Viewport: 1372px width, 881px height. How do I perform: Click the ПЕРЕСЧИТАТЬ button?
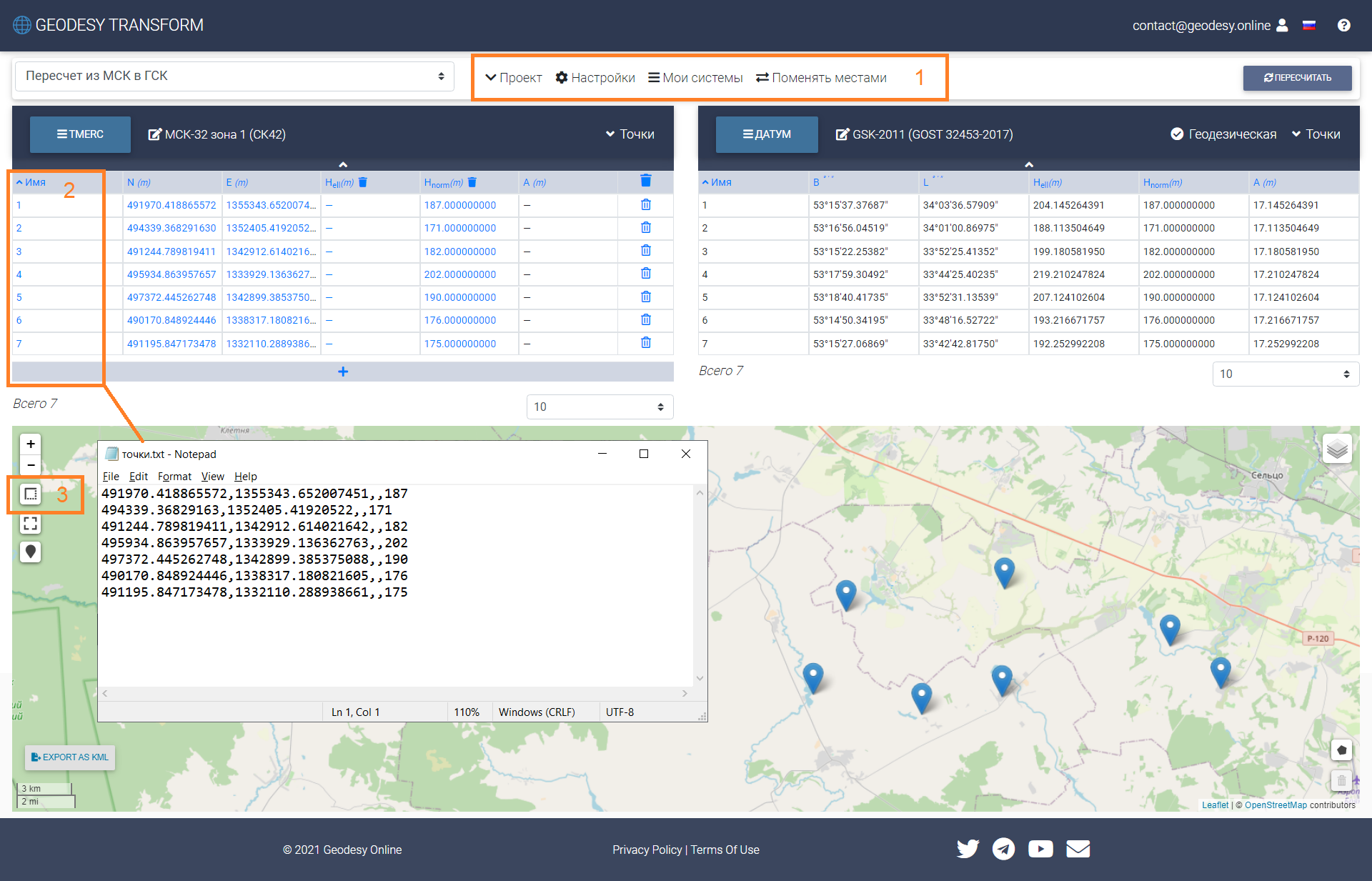[1297, 78]
